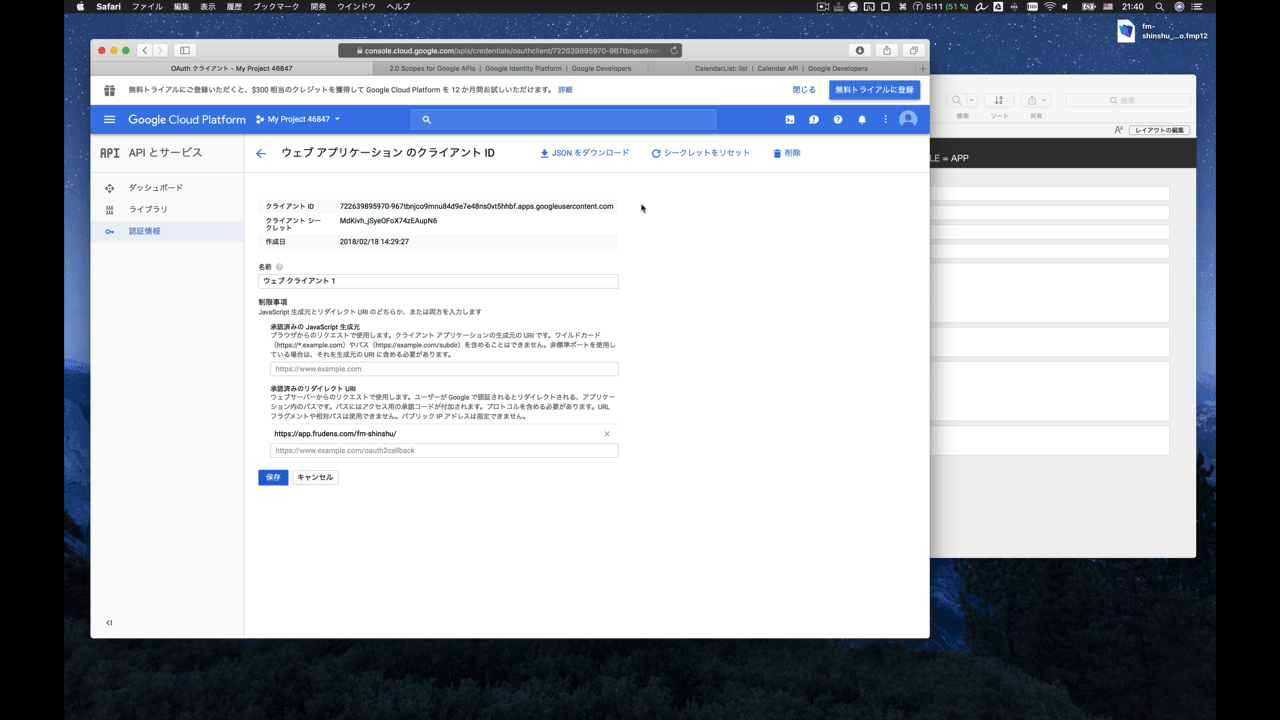Viewport: 1280px width, 720px height.
Task: Open the ウインドウ menu
Action: pos(357,7)
